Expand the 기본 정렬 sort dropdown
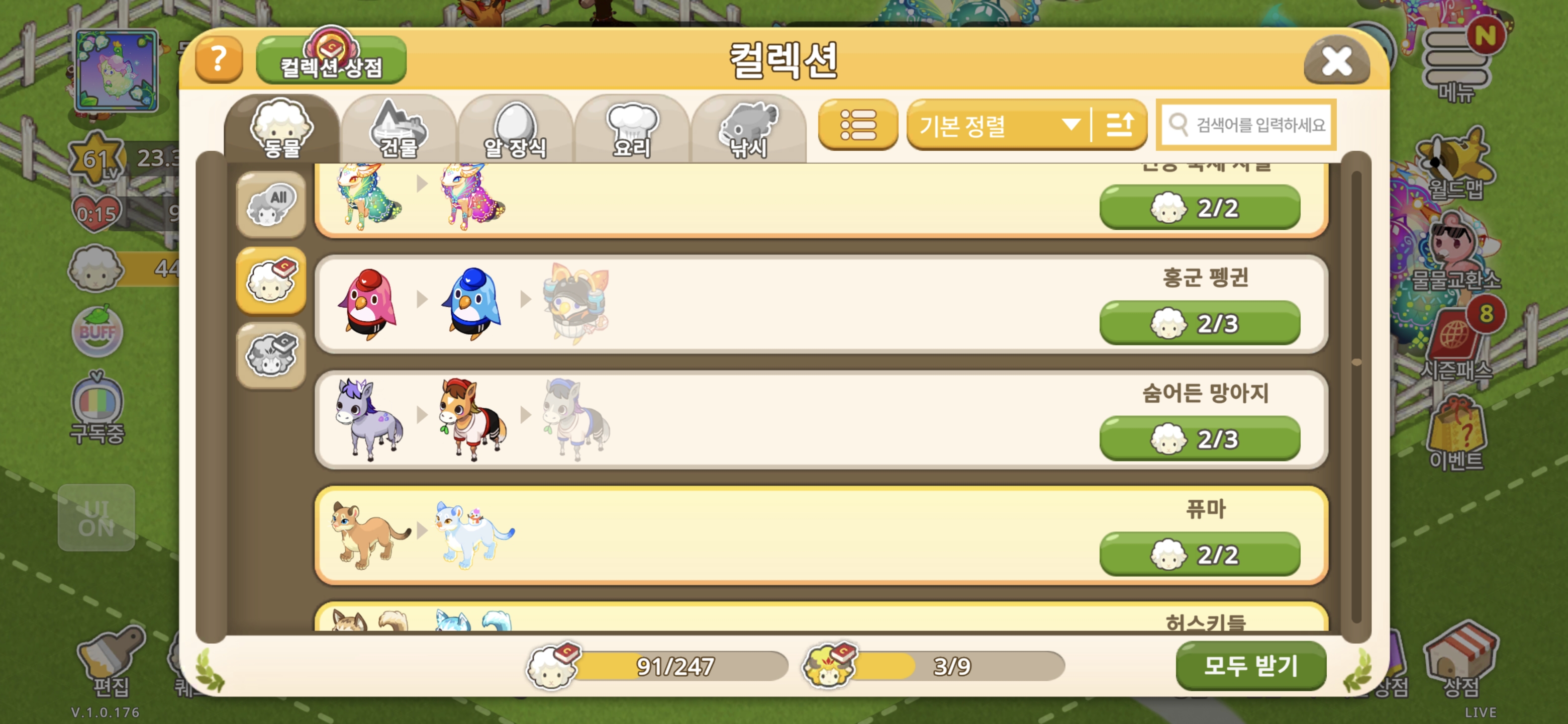The height and width of the screenshot is (724, 1568). coord(999,125)
